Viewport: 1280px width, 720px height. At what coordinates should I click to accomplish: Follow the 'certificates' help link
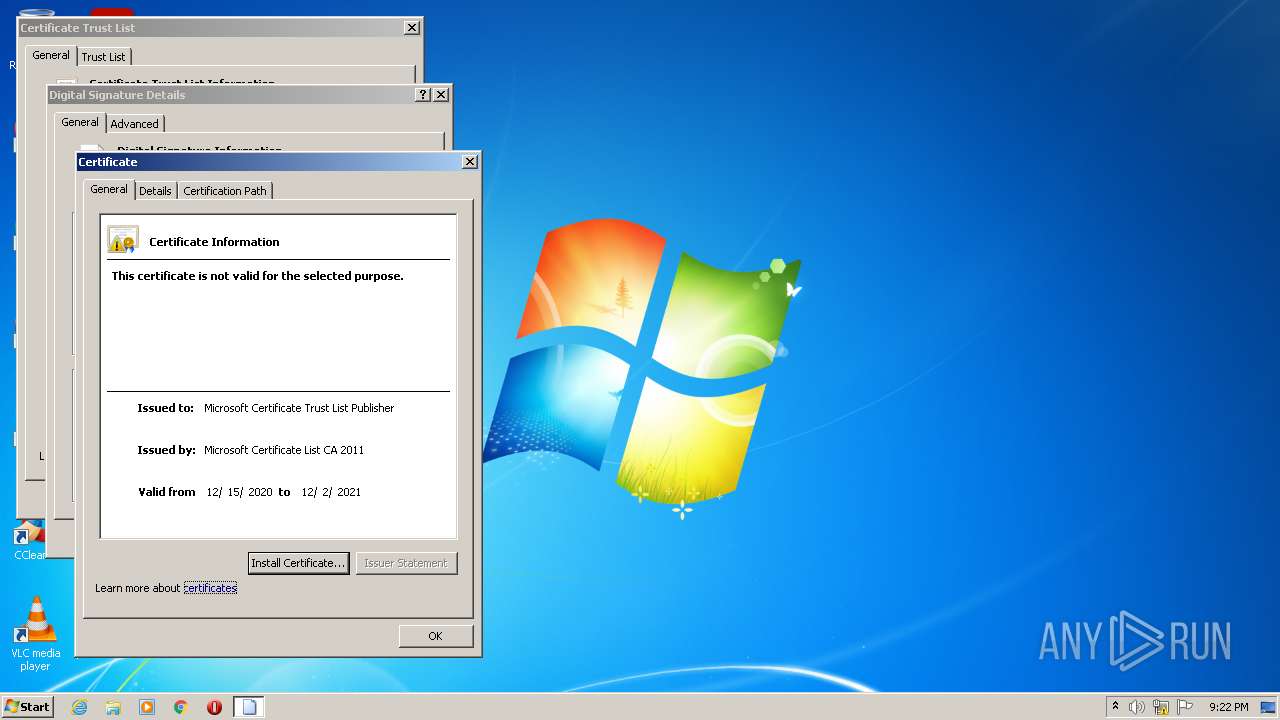click(x=210, y=588)
